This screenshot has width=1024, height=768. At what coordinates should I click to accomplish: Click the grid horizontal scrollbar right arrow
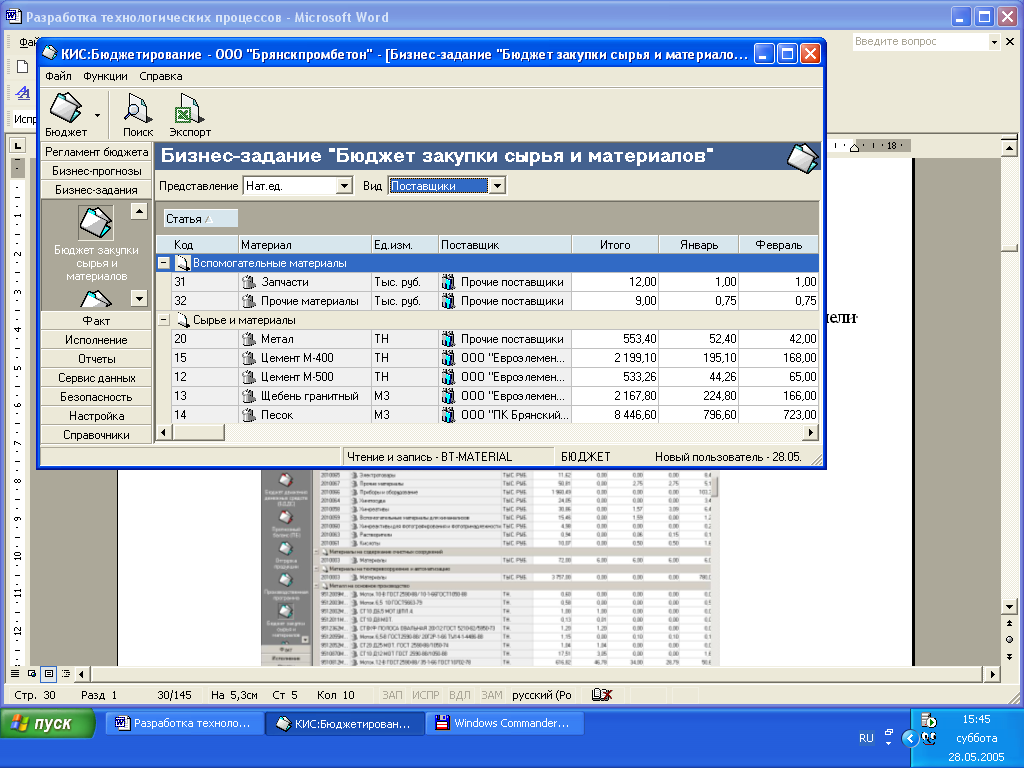(x=810, y=432)
